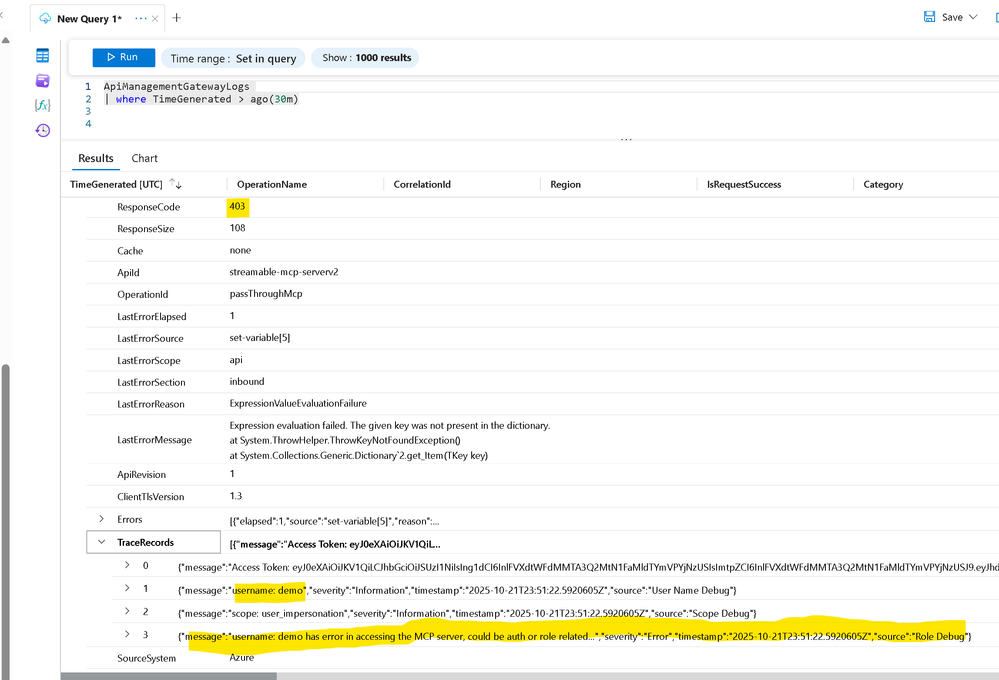The height and width of the screenshot is (680, 999).
Task: Select LastErrorScope value api
Action: tap(236, 360)
